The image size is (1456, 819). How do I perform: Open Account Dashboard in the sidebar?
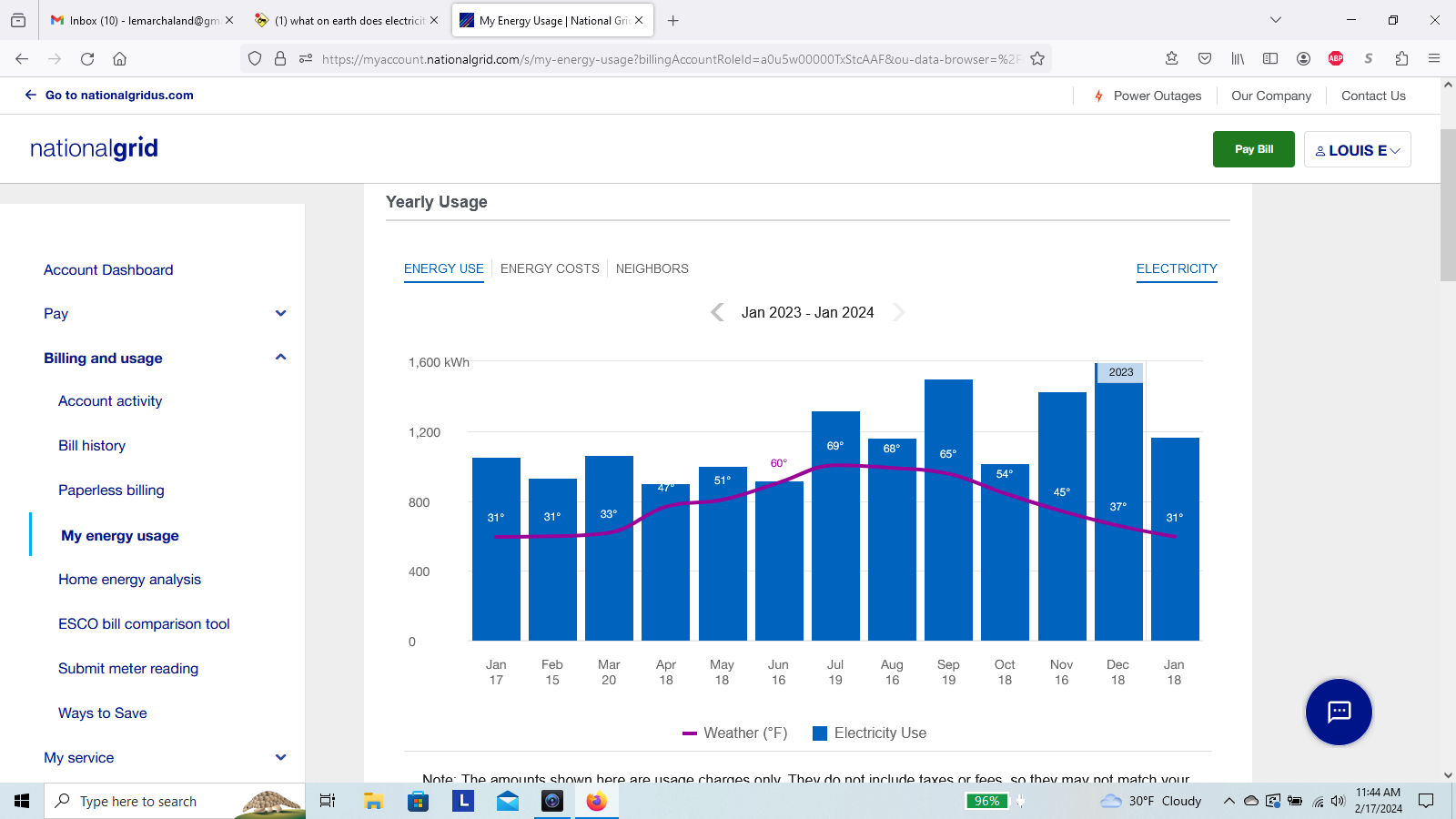tap(108, 269)
